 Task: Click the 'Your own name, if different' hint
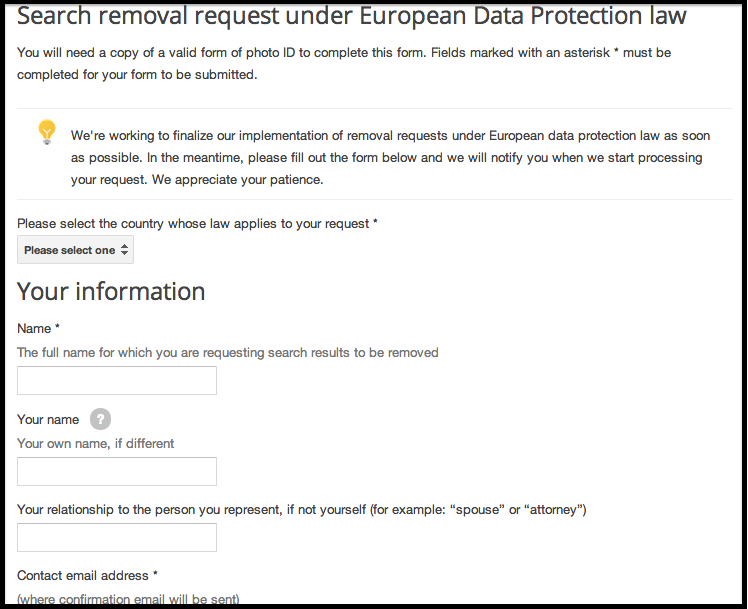pos(95,444)
